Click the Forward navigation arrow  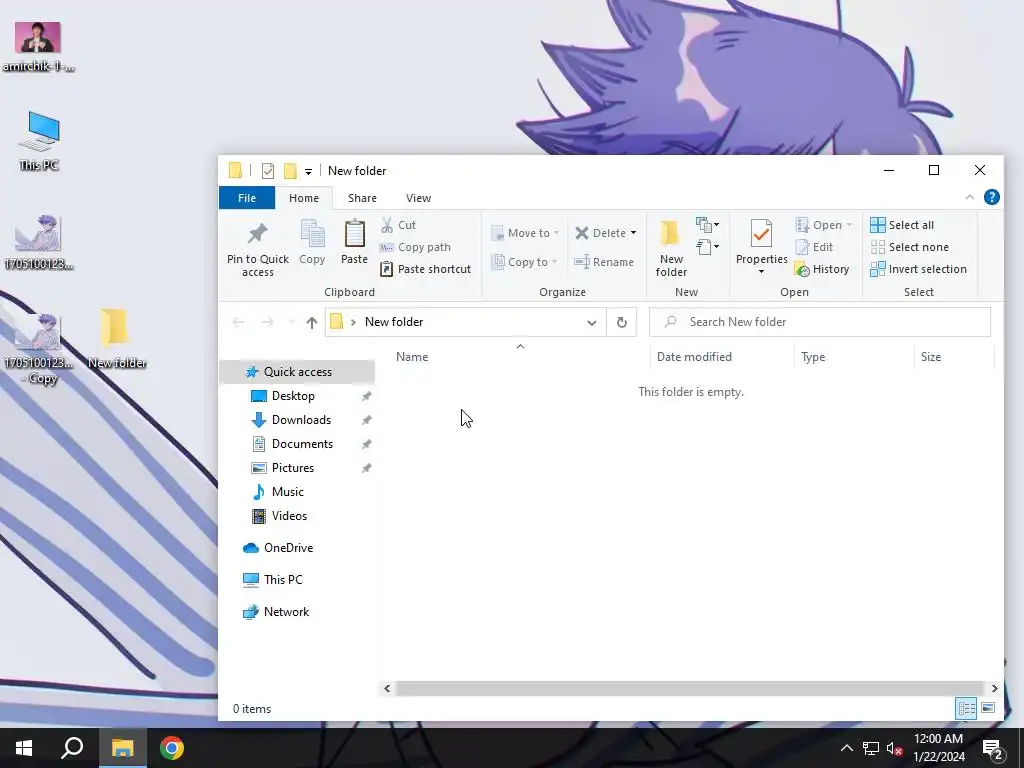(x=268, y=322)
